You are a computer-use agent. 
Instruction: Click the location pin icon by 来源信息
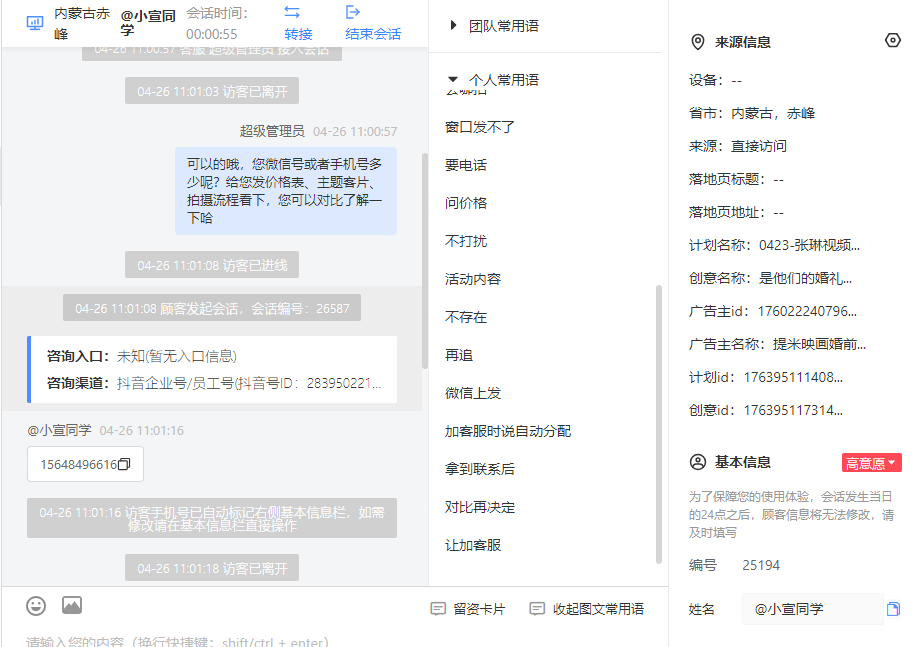tap(697, 42)
